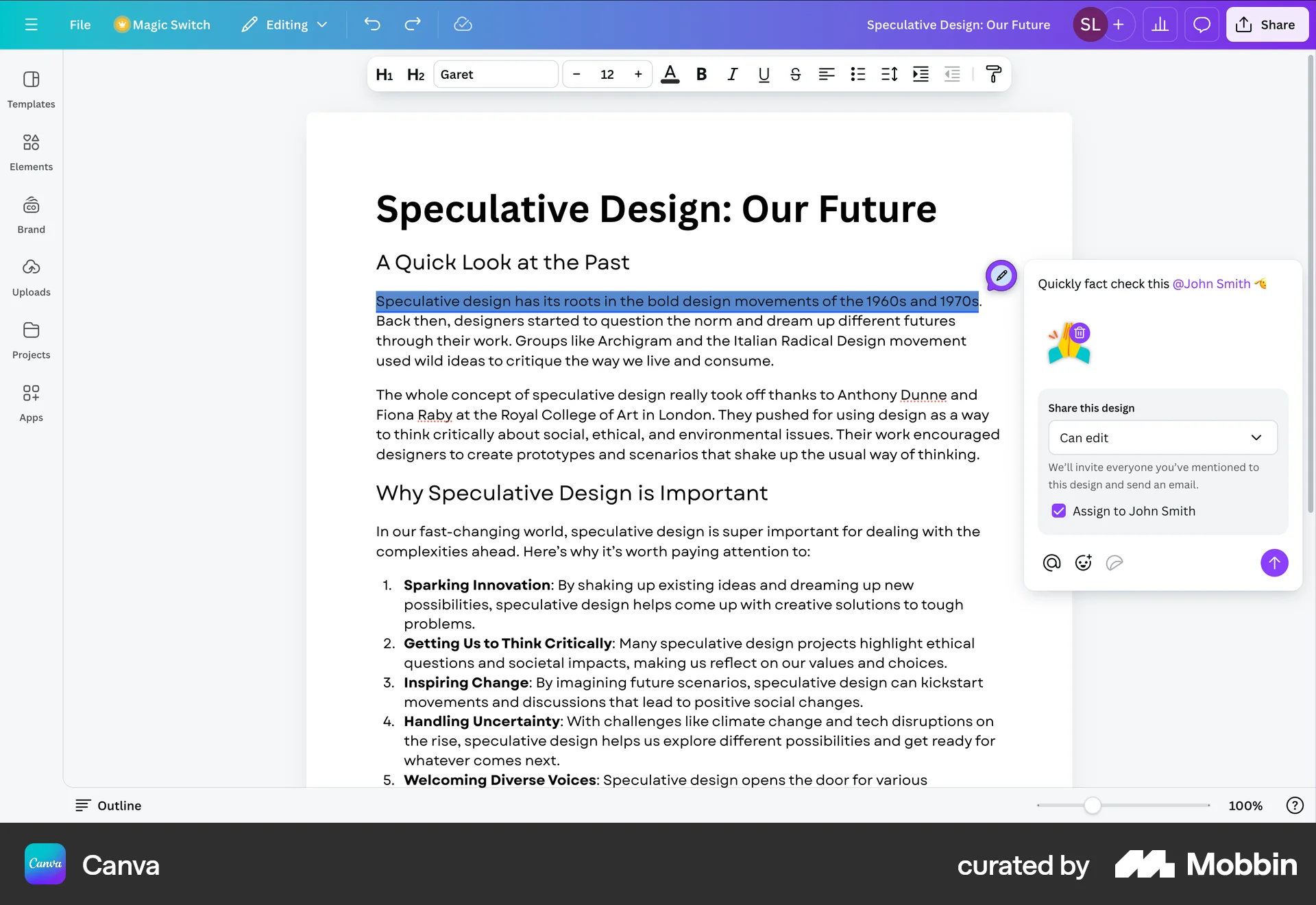Select the Brand icon in the sidebar
This screenshot has height=905, width=1316.
[x=31, y=215]
